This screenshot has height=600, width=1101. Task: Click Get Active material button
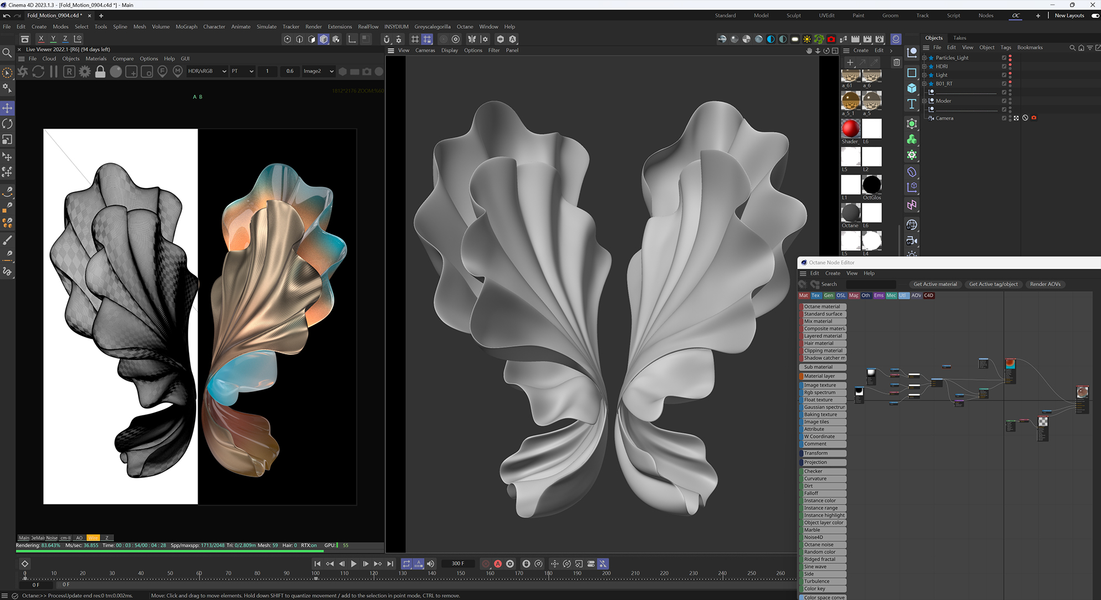coord(935,284)
